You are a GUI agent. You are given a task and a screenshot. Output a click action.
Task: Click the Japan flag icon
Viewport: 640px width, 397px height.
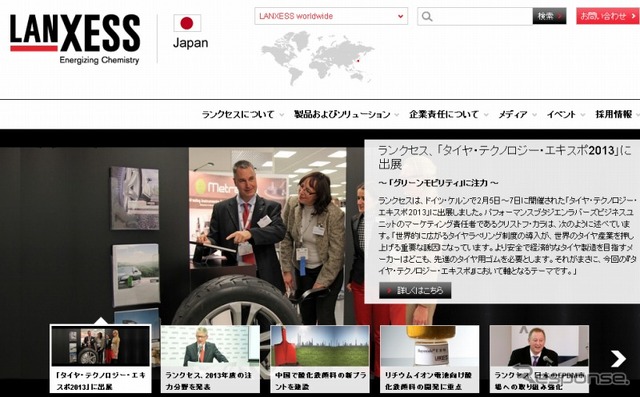[187, 23]
